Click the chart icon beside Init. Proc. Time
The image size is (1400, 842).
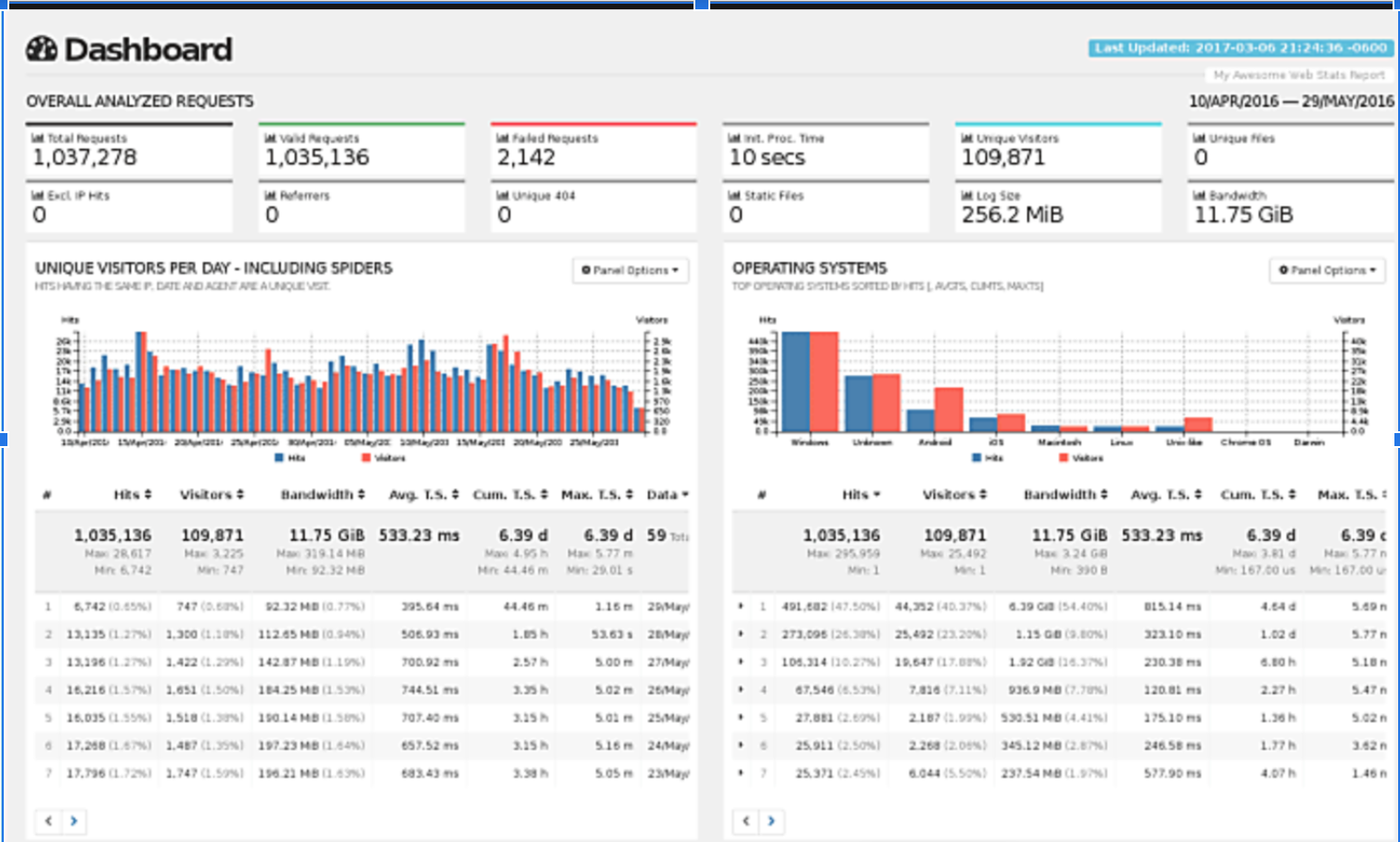734,138
